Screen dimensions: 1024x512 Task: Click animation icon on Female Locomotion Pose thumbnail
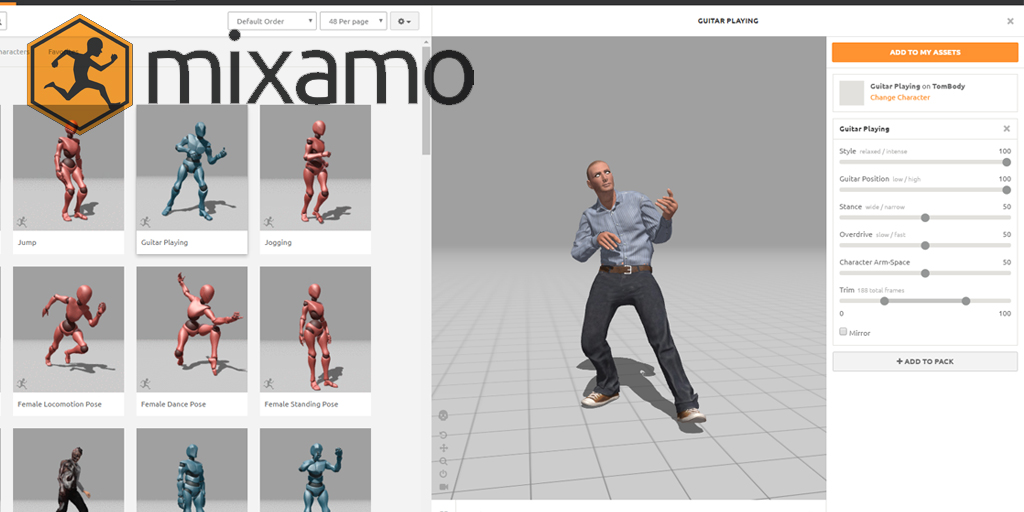[x=22, y=384]
